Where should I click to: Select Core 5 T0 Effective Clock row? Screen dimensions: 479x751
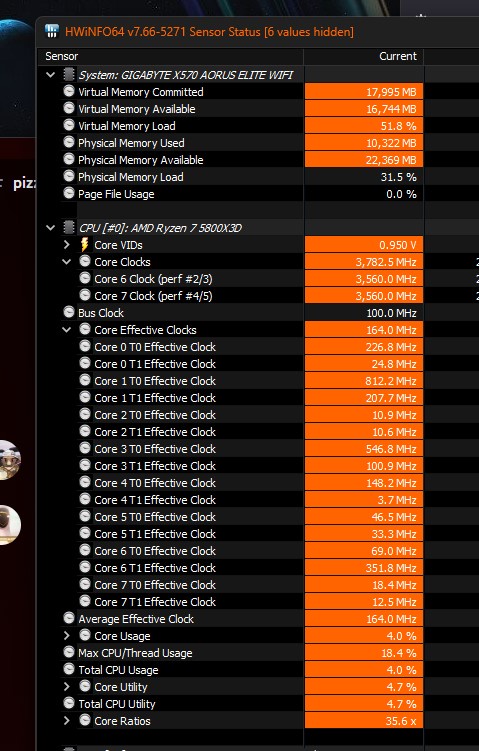coord(155,517)
